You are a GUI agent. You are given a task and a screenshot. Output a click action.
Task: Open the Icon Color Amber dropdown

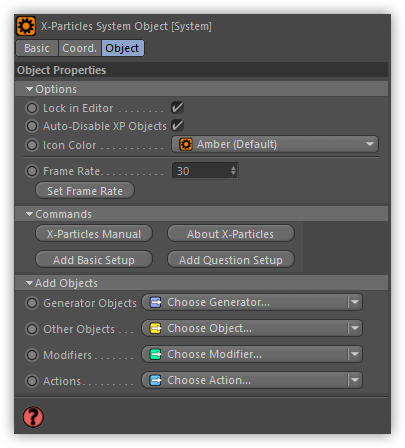coord(275,144)
